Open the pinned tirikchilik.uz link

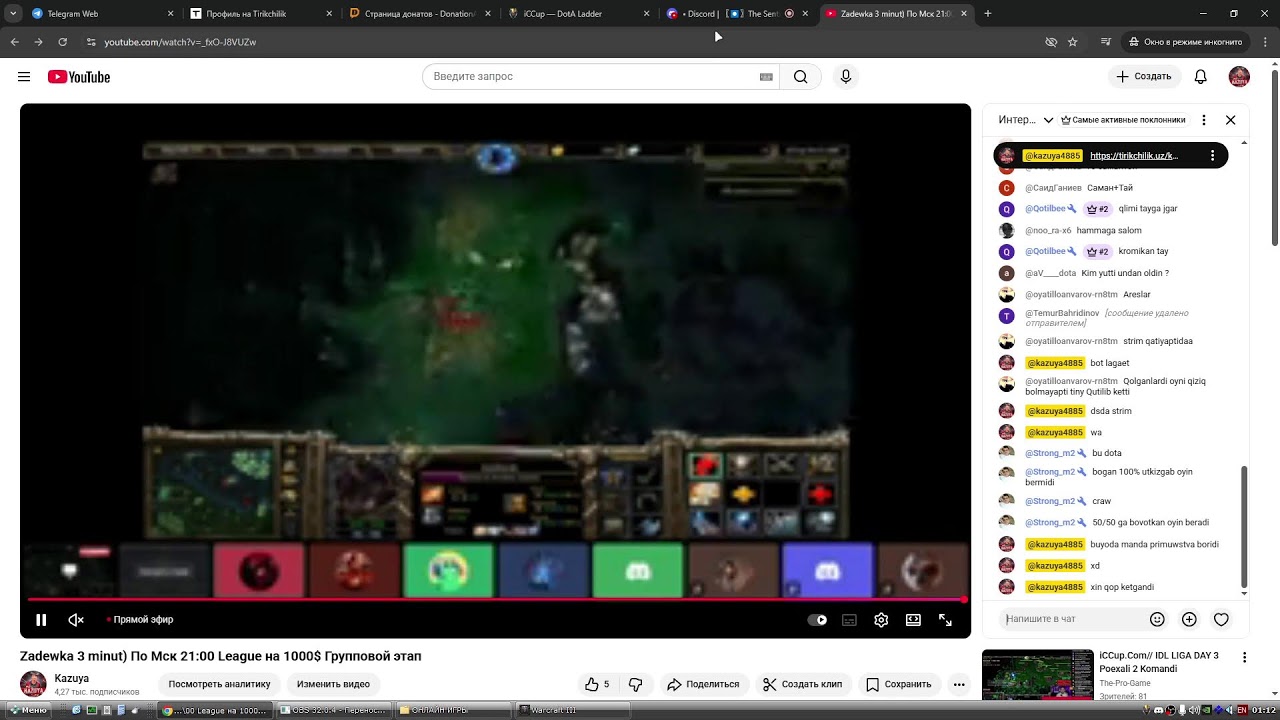[1134, 156]
